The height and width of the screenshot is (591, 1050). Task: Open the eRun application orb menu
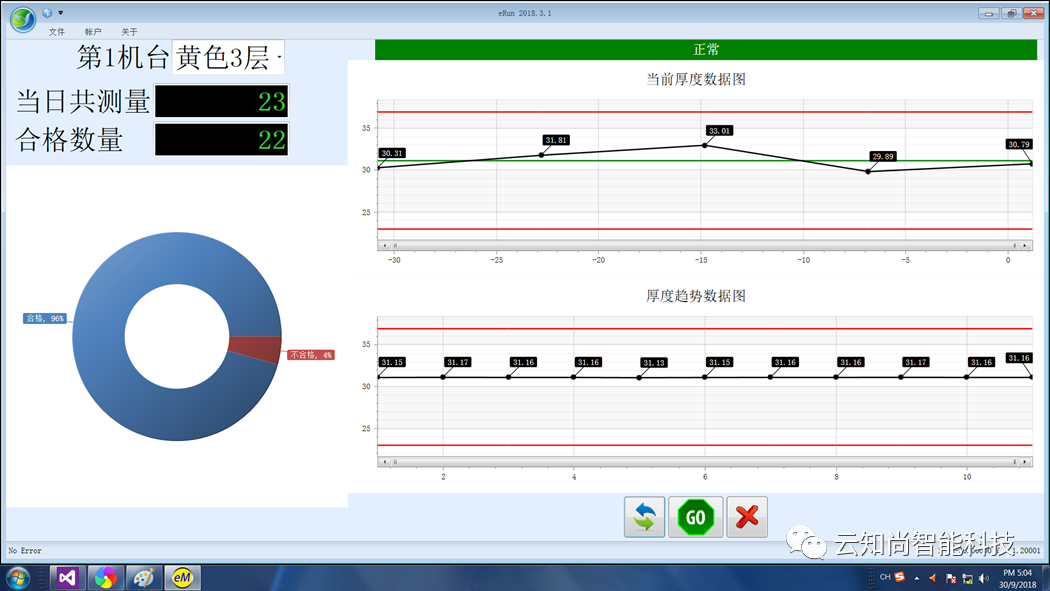[22, 18]
